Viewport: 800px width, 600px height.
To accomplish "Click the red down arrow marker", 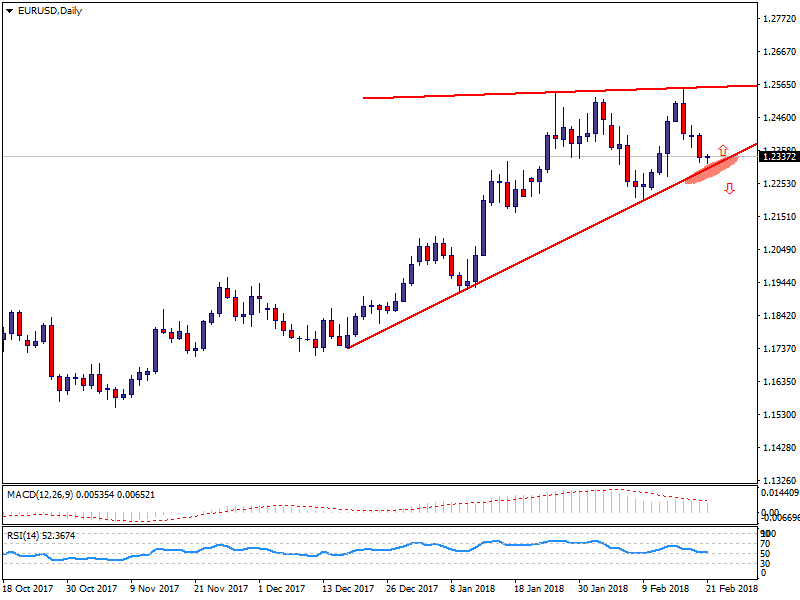I will click(x=730, y=188).
